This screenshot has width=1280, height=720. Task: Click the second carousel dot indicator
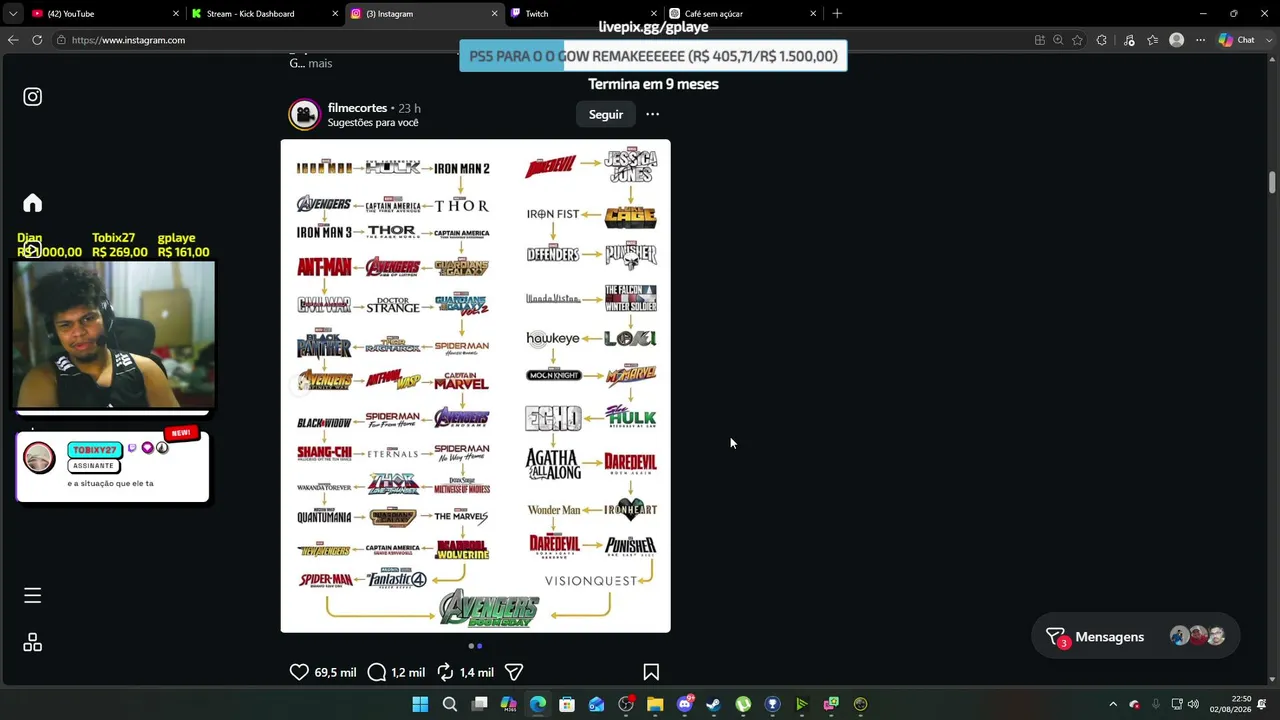(x=480, y=646)
